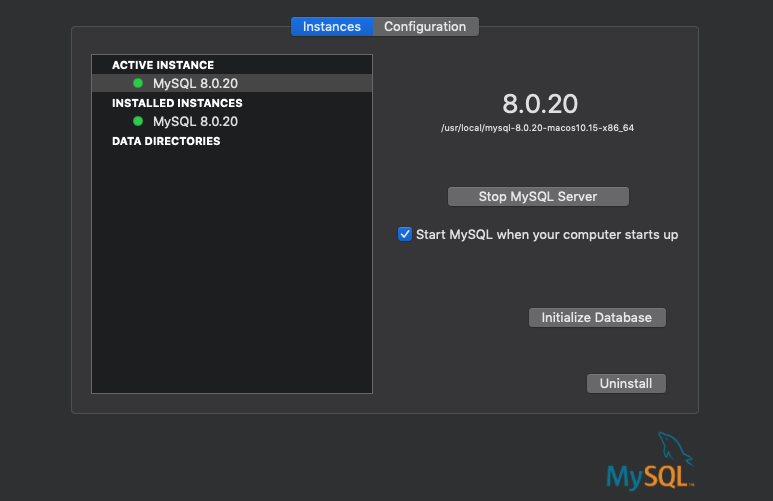
Task: Click the INSTALLED INSTANCES header
Action: (177, 103)
